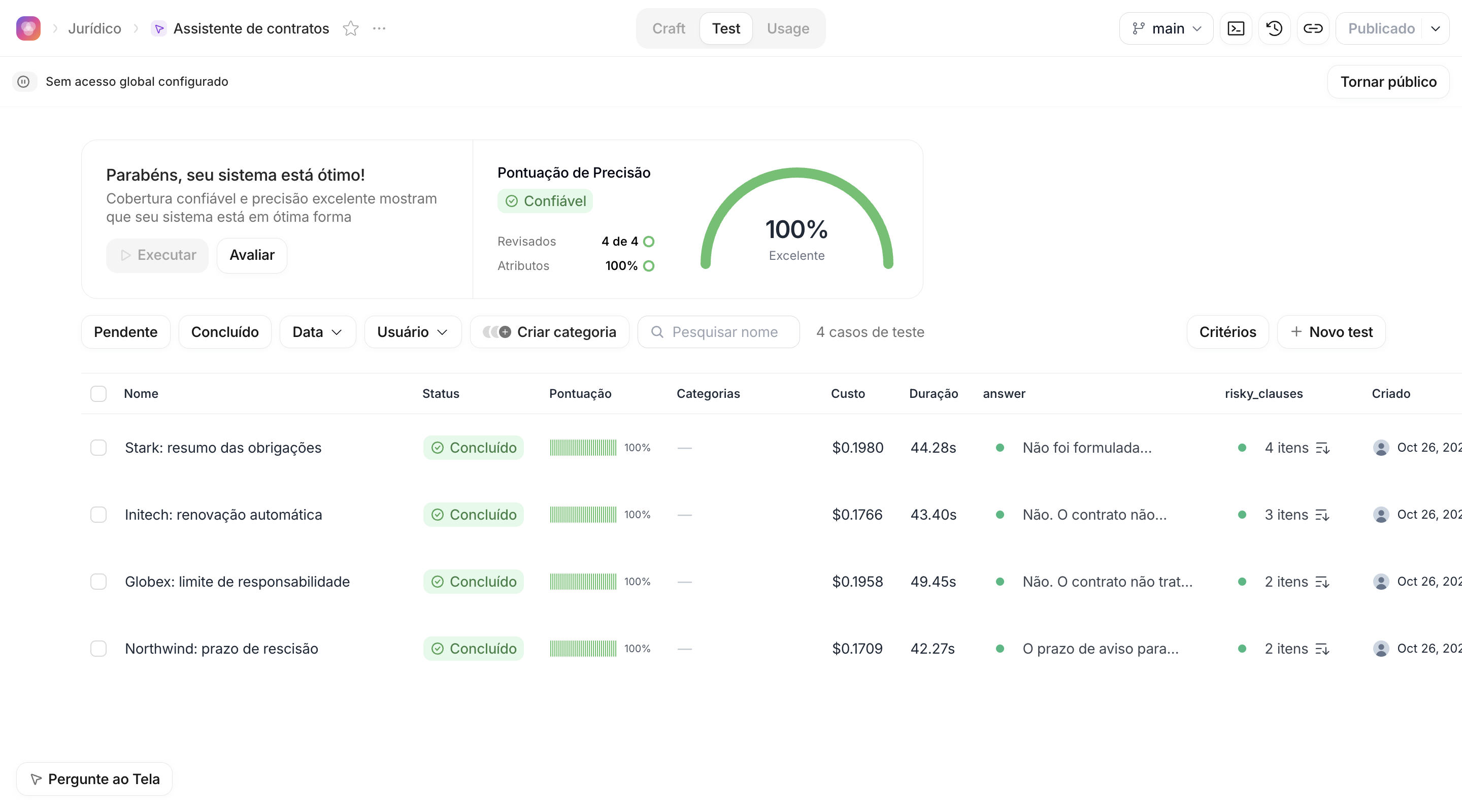
Task: Click the Revisados green status ring
Action: pyautogui.click(x=649, y=242)
